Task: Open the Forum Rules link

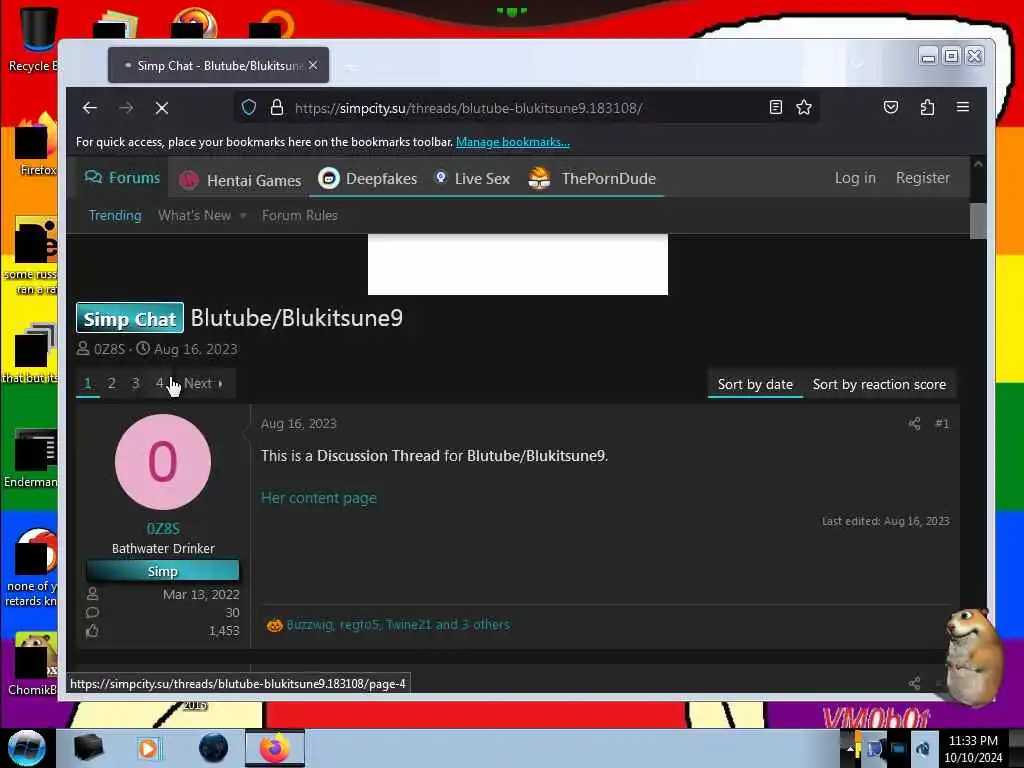Action: pos(300,216)
